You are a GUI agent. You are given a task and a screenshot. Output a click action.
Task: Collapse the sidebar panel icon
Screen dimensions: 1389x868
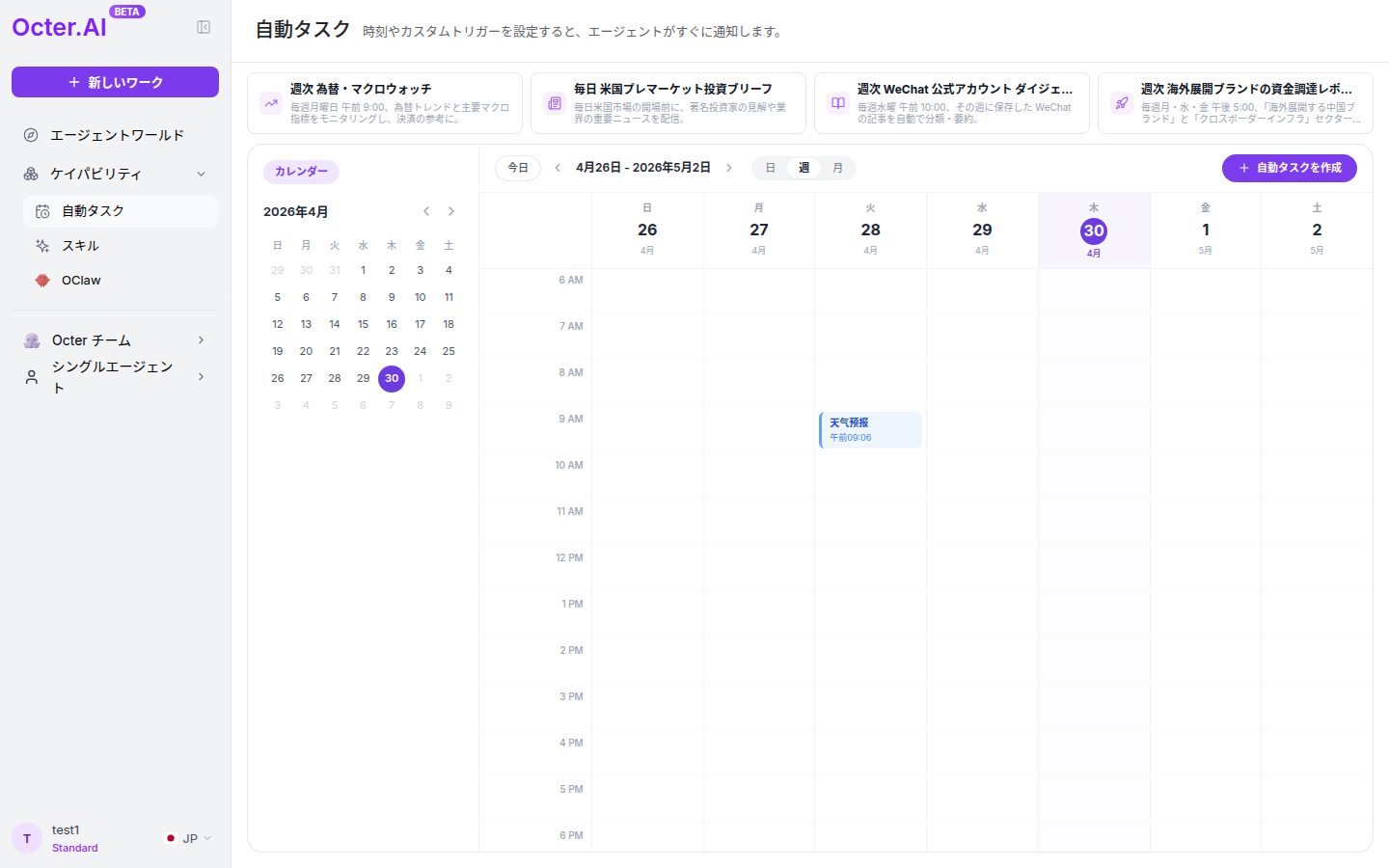(204, 27)
